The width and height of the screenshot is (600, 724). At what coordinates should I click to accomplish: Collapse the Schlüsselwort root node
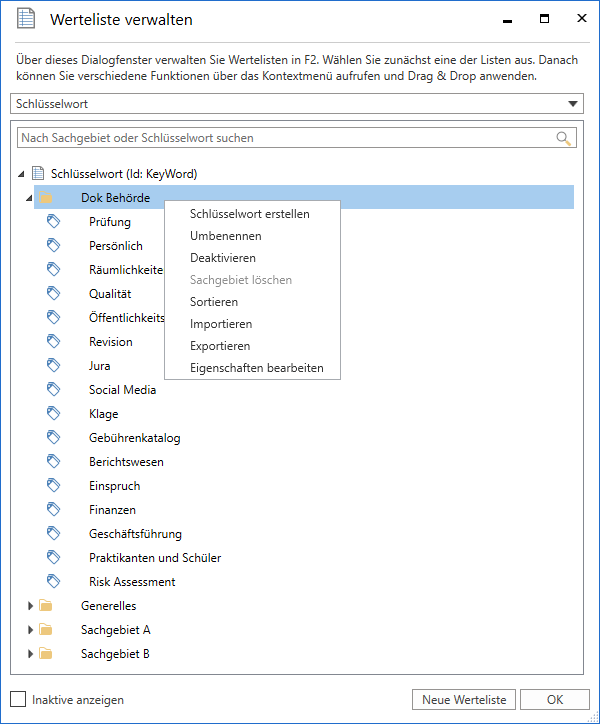point(22,175)
